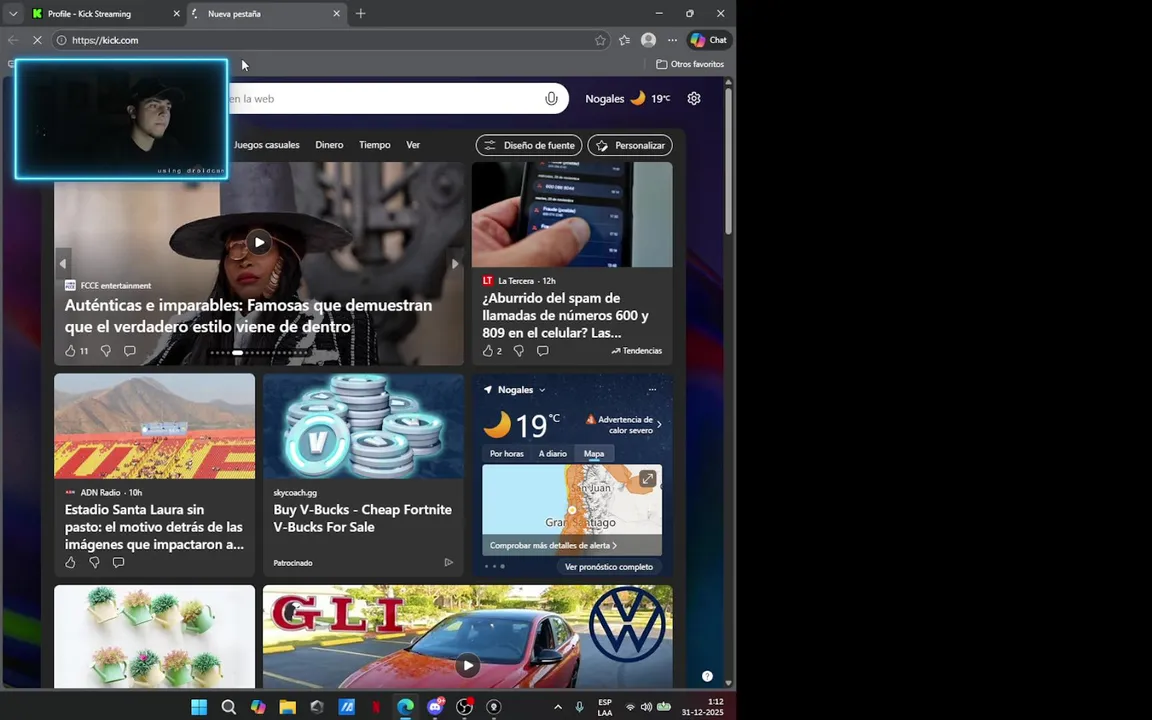Viewport: 1152px width, 720px height.
Task: Open the Favorites hub icon in the toolbar
Action: [x=624, y=40]
